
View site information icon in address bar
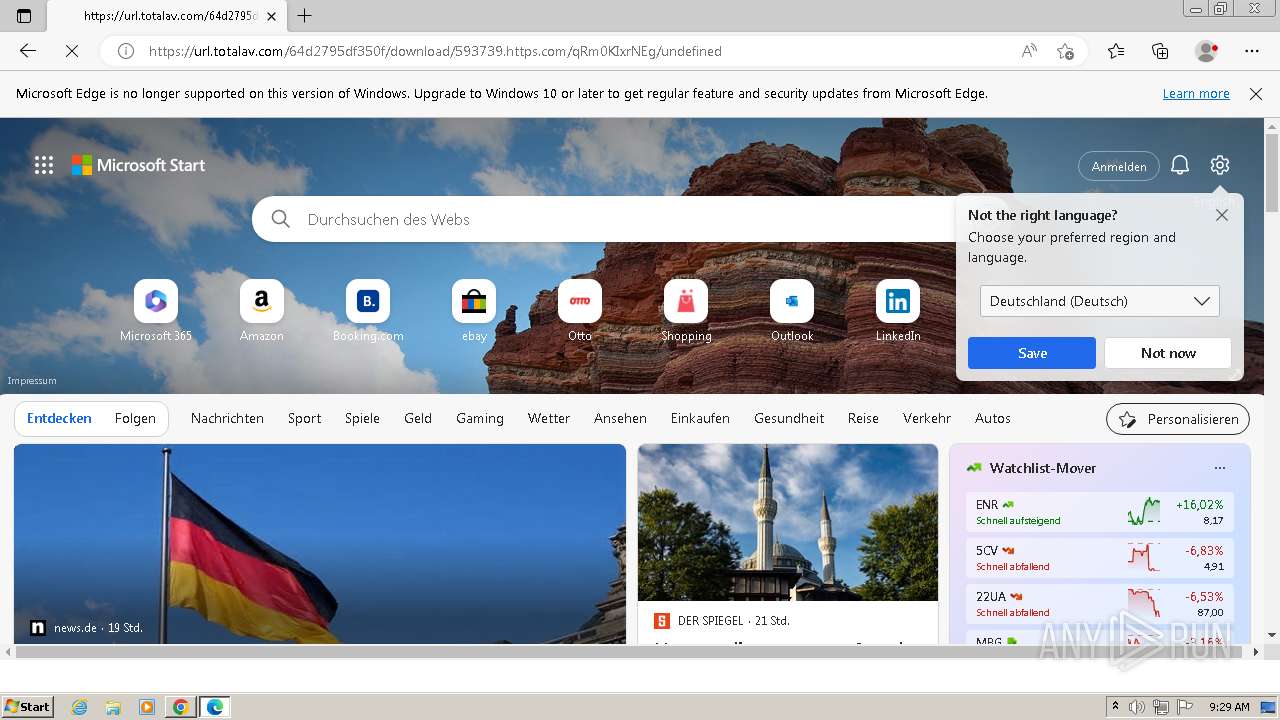[126, 51]
